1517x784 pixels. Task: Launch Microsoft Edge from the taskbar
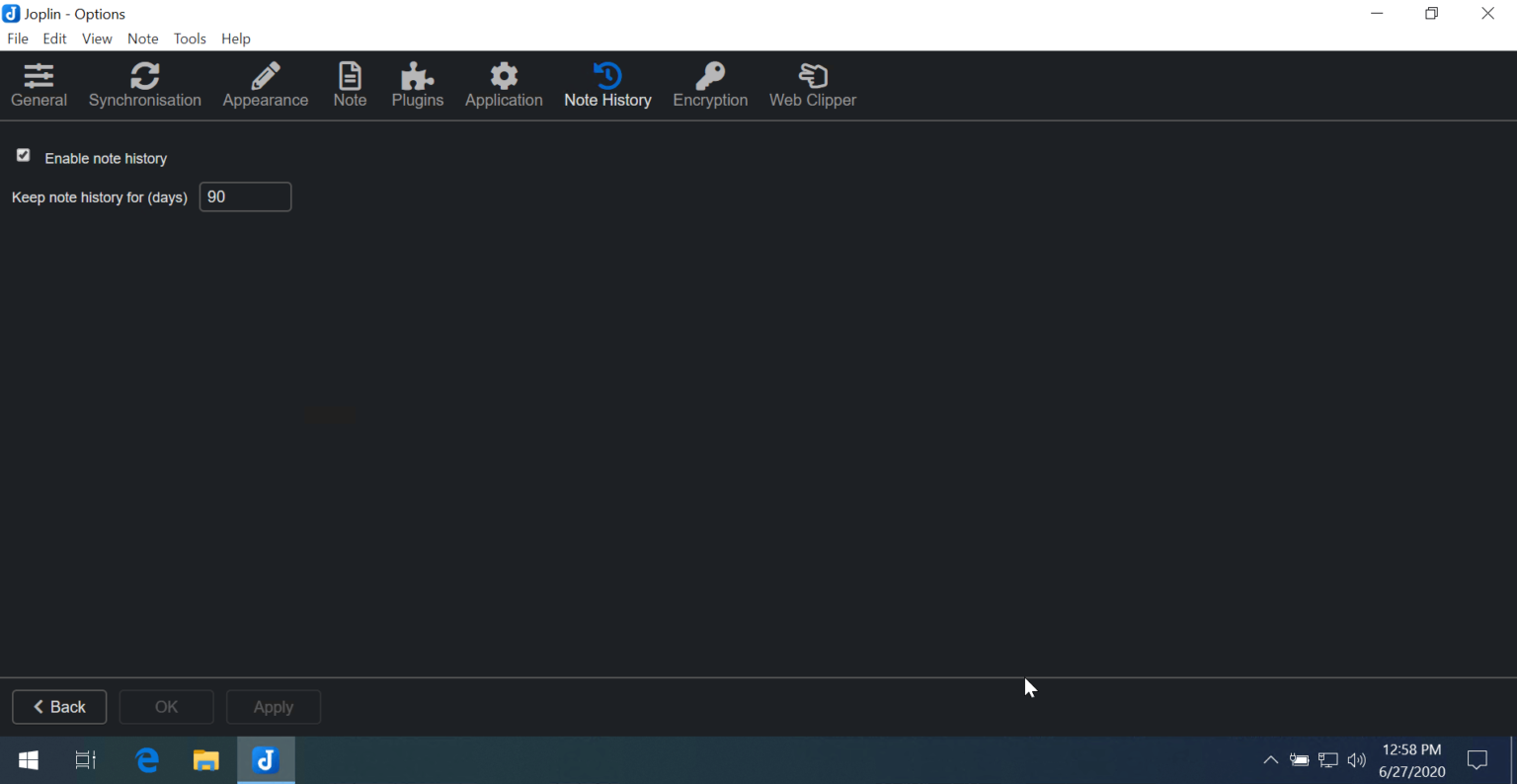pos(146,759)
